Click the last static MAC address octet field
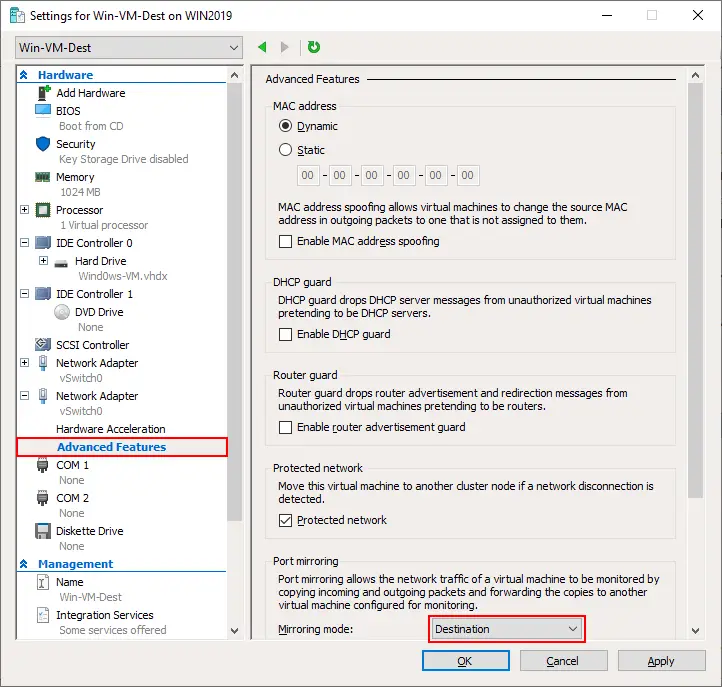 pos(468,175)
